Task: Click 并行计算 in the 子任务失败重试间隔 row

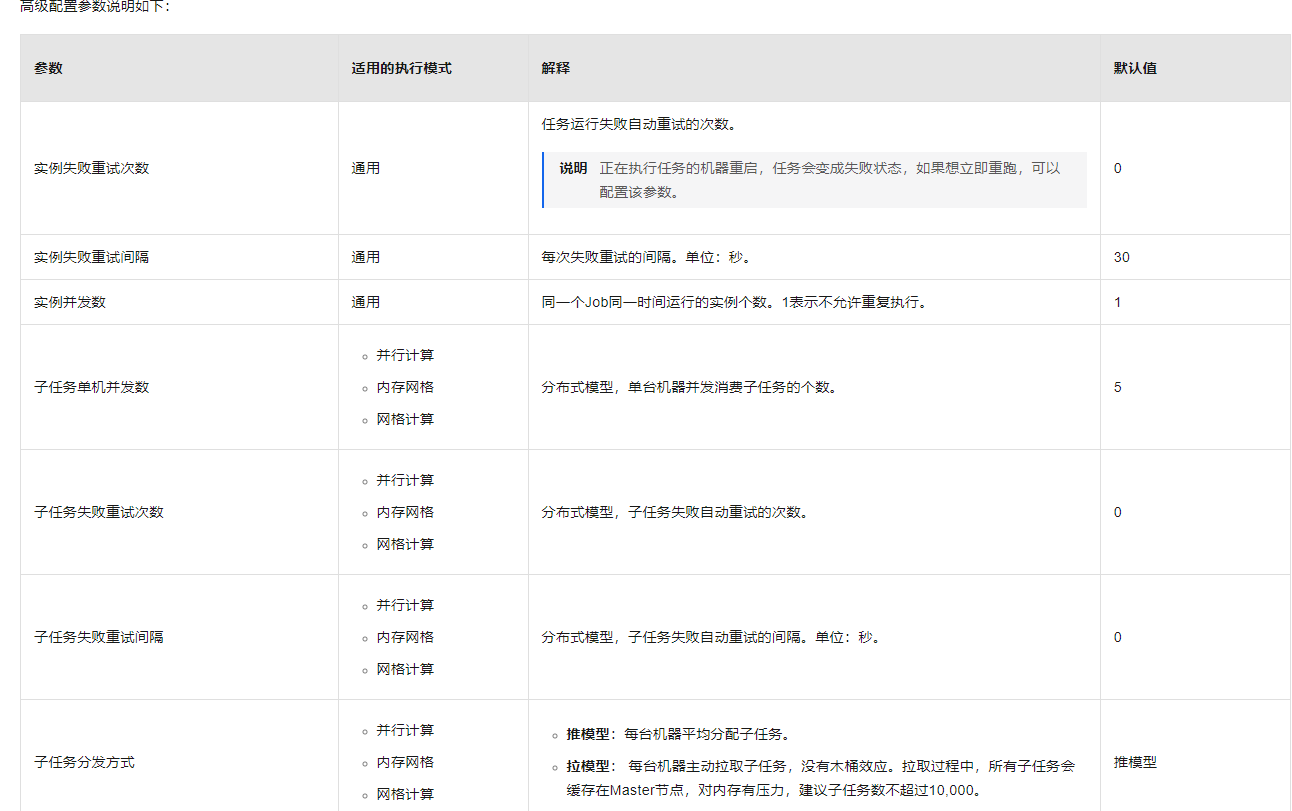Action: (x=405, y=605)
